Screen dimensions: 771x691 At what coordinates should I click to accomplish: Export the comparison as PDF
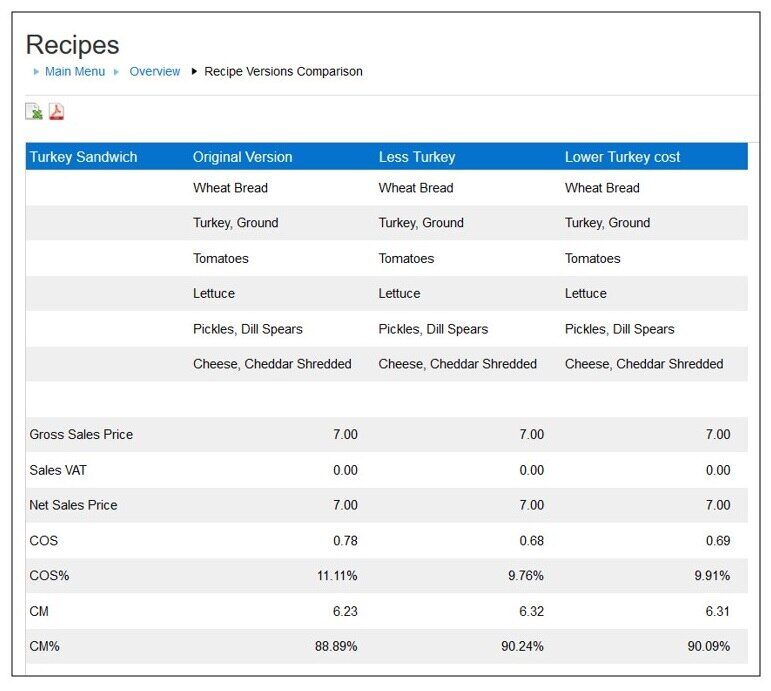point(56,112)
